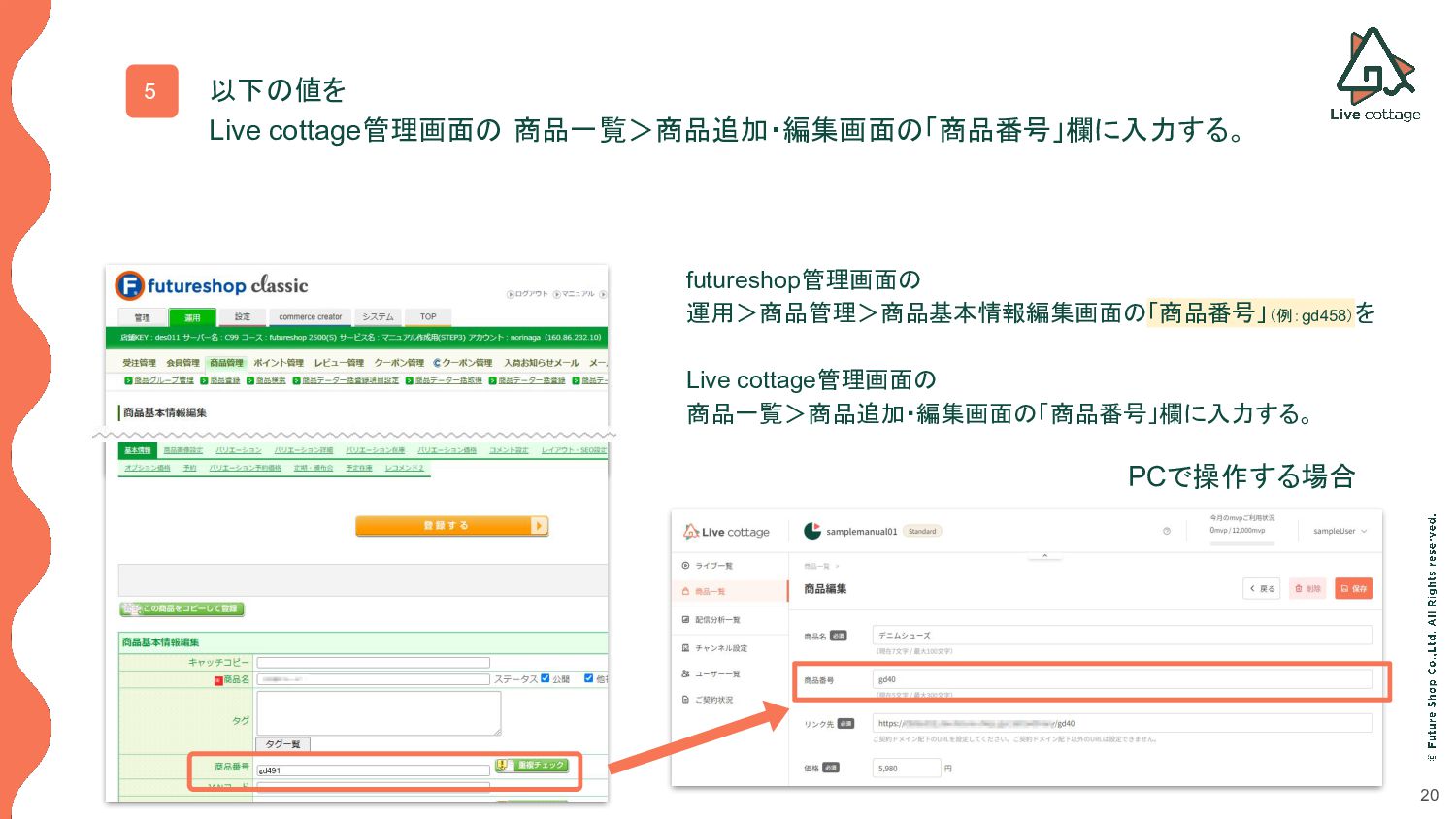
Task: Click the 商品一覧 breadcrumb link
Action: [x=816, y=566]
